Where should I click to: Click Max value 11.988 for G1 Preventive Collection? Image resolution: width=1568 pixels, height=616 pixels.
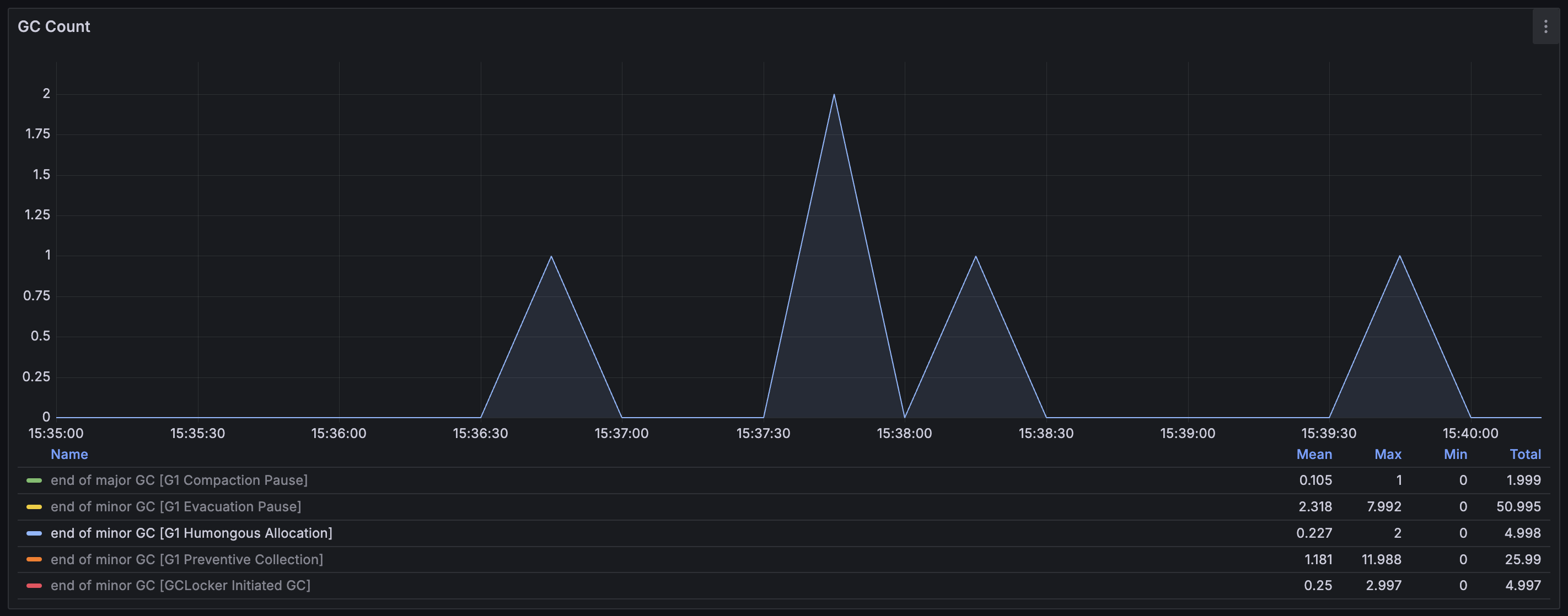point(1381,559)
